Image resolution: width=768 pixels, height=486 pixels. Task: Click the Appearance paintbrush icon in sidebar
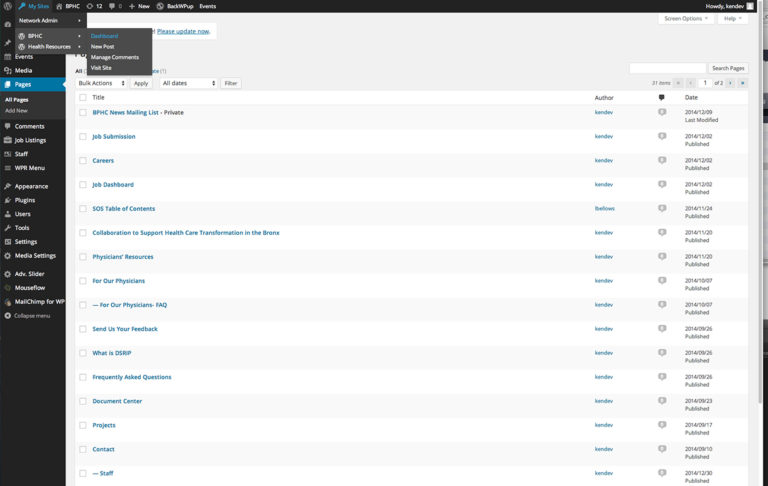pos(8,186)
